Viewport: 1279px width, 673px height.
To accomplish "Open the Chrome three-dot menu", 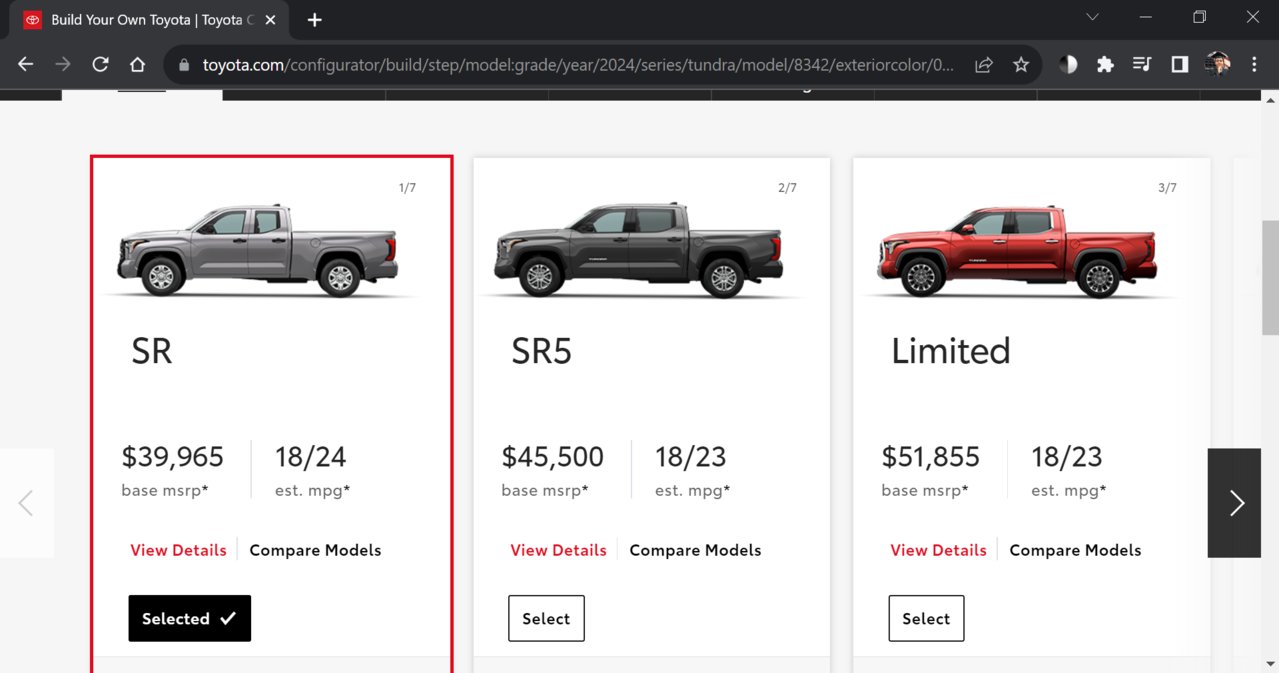I will click(x=1254, y=64).
